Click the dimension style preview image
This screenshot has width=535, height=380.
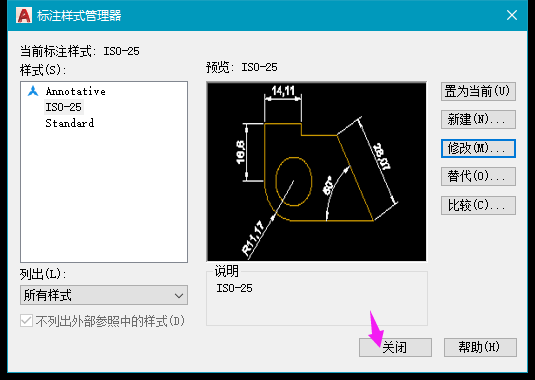point(316,172)
